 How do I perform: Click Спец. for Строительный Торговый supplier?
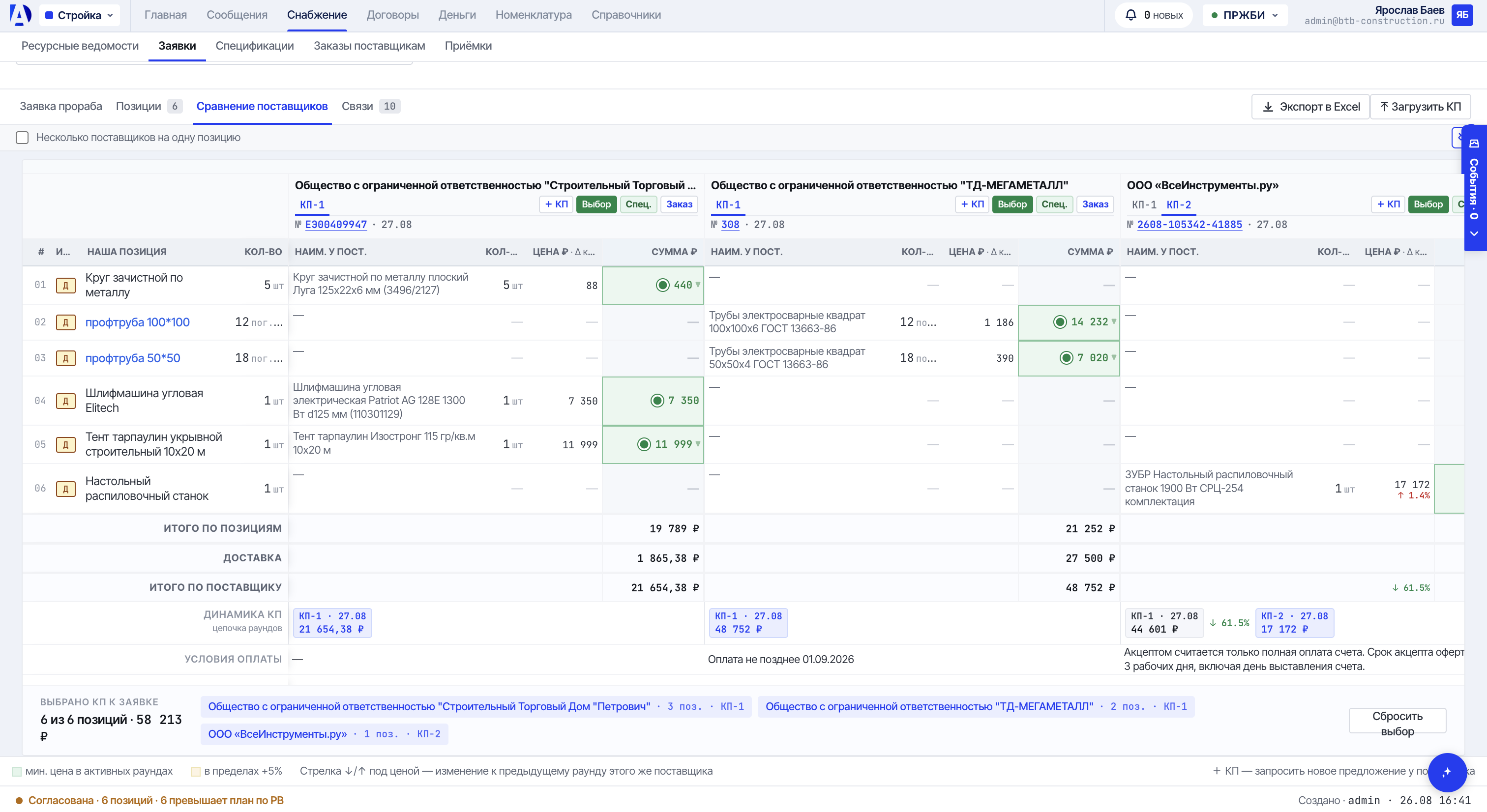coord(638,204)
